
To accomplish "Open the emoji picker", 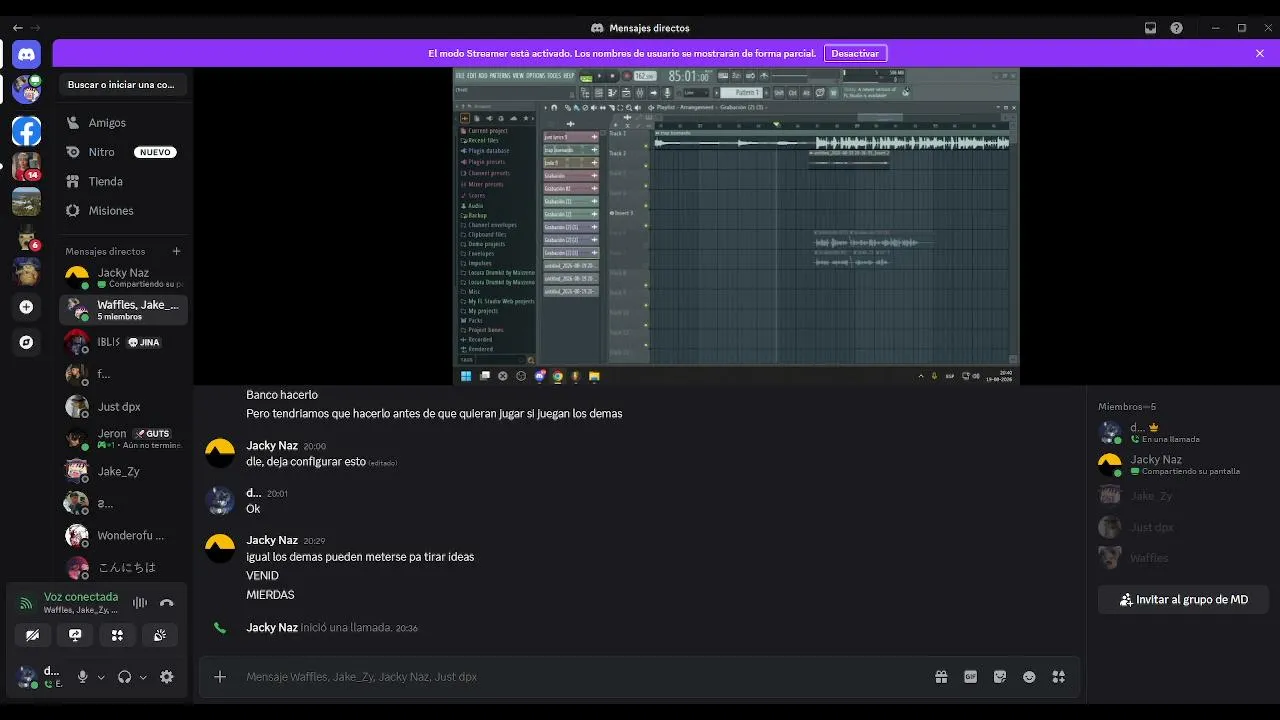I will pyautogui.click(x=1029, y=677).
